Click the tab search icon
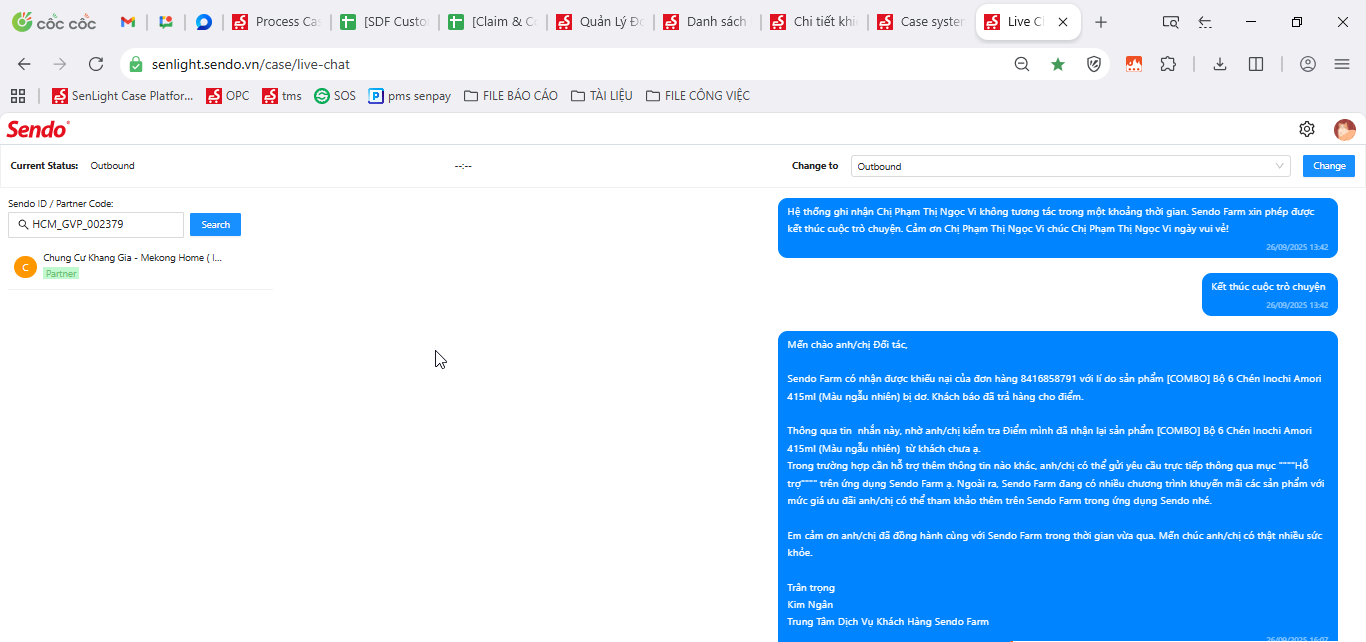The image size is (1366, 642). pyautogui.click(x=1171, y=22)
